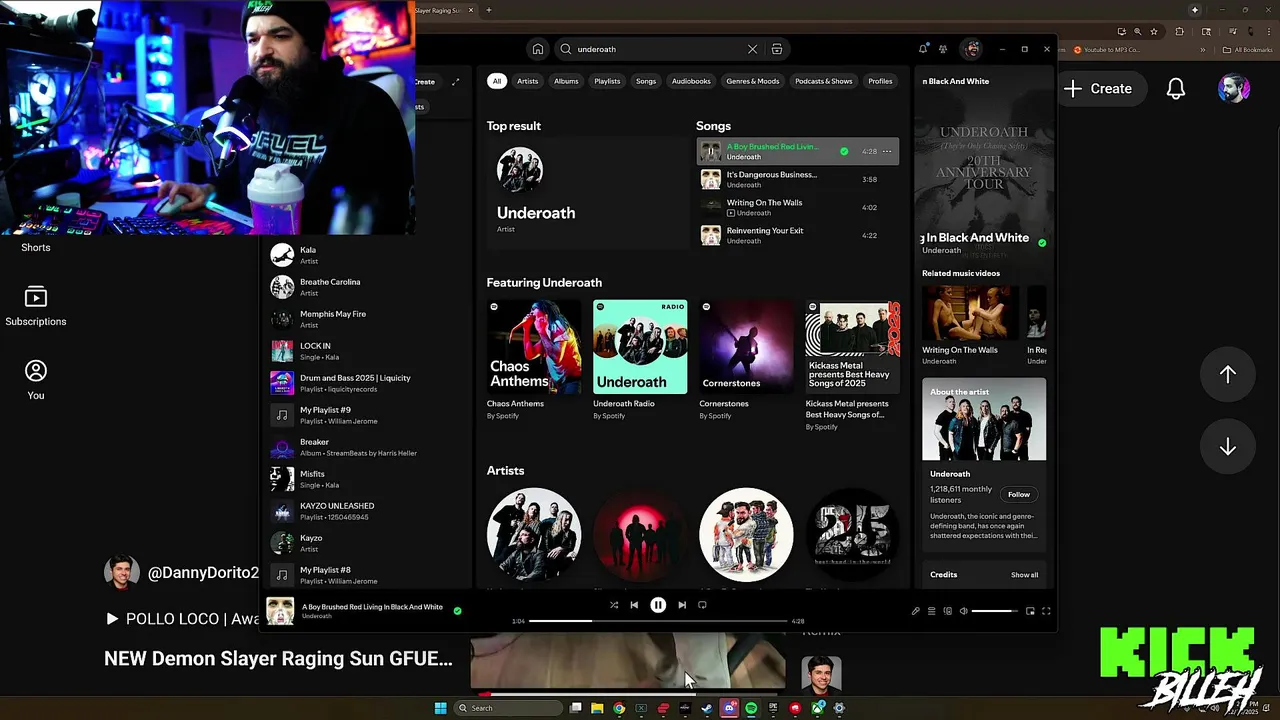
Task: Open YouTube You section
Action: [x=36, y=380]
